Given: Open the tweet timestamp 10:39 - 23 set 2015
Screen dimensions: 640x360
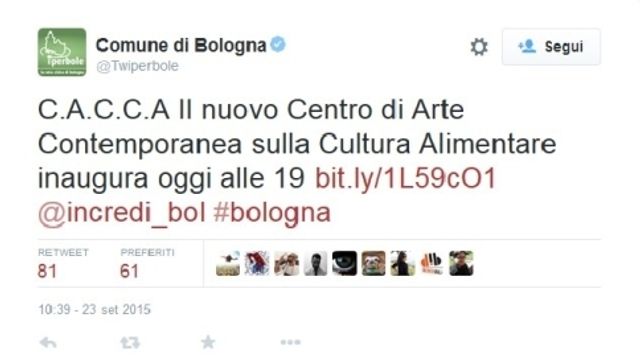Looking at the screenshot, I should tap(94, 309).
